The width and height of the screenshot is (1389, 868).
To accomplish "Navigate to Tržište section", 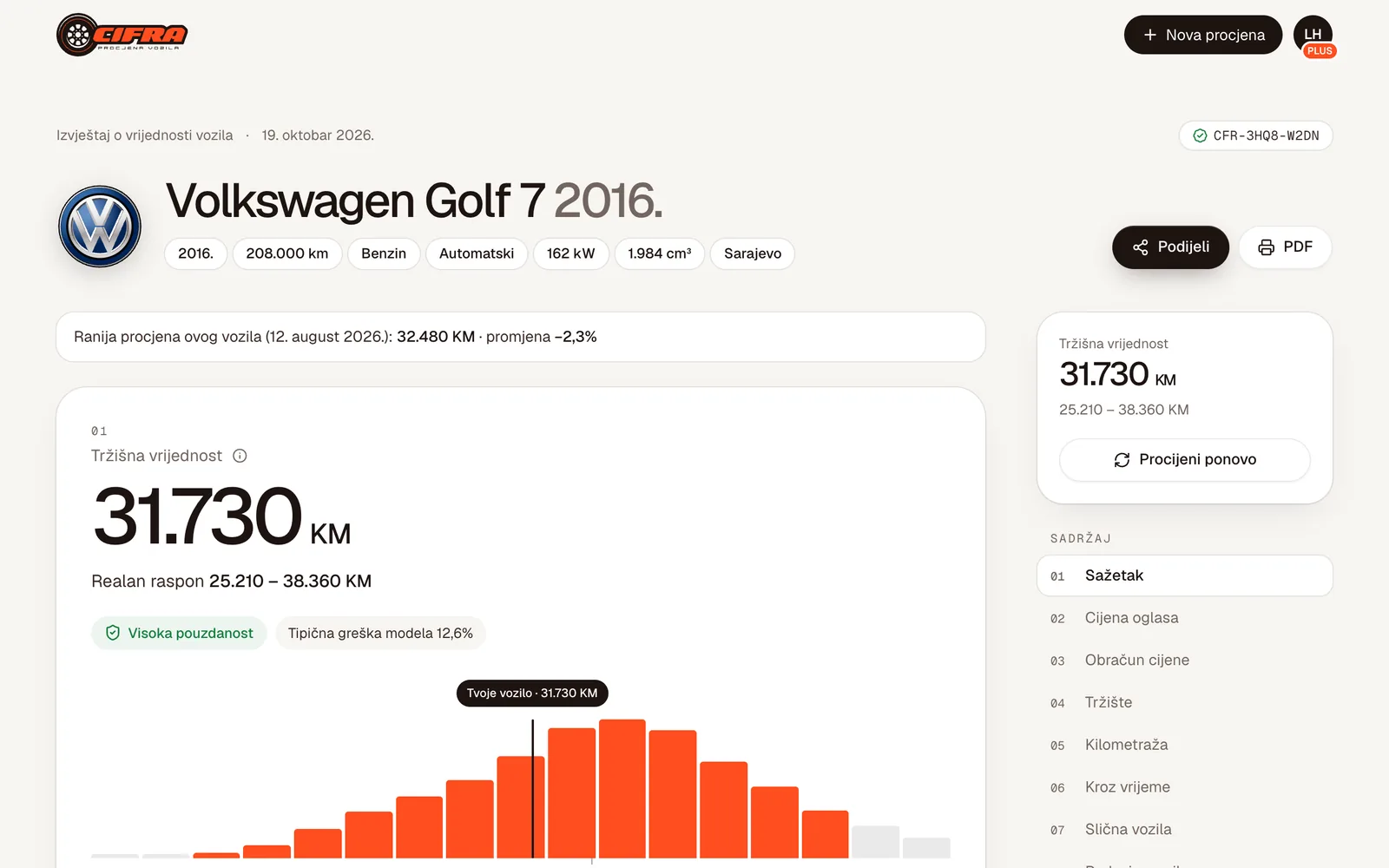I will [x=1184, y=702].
